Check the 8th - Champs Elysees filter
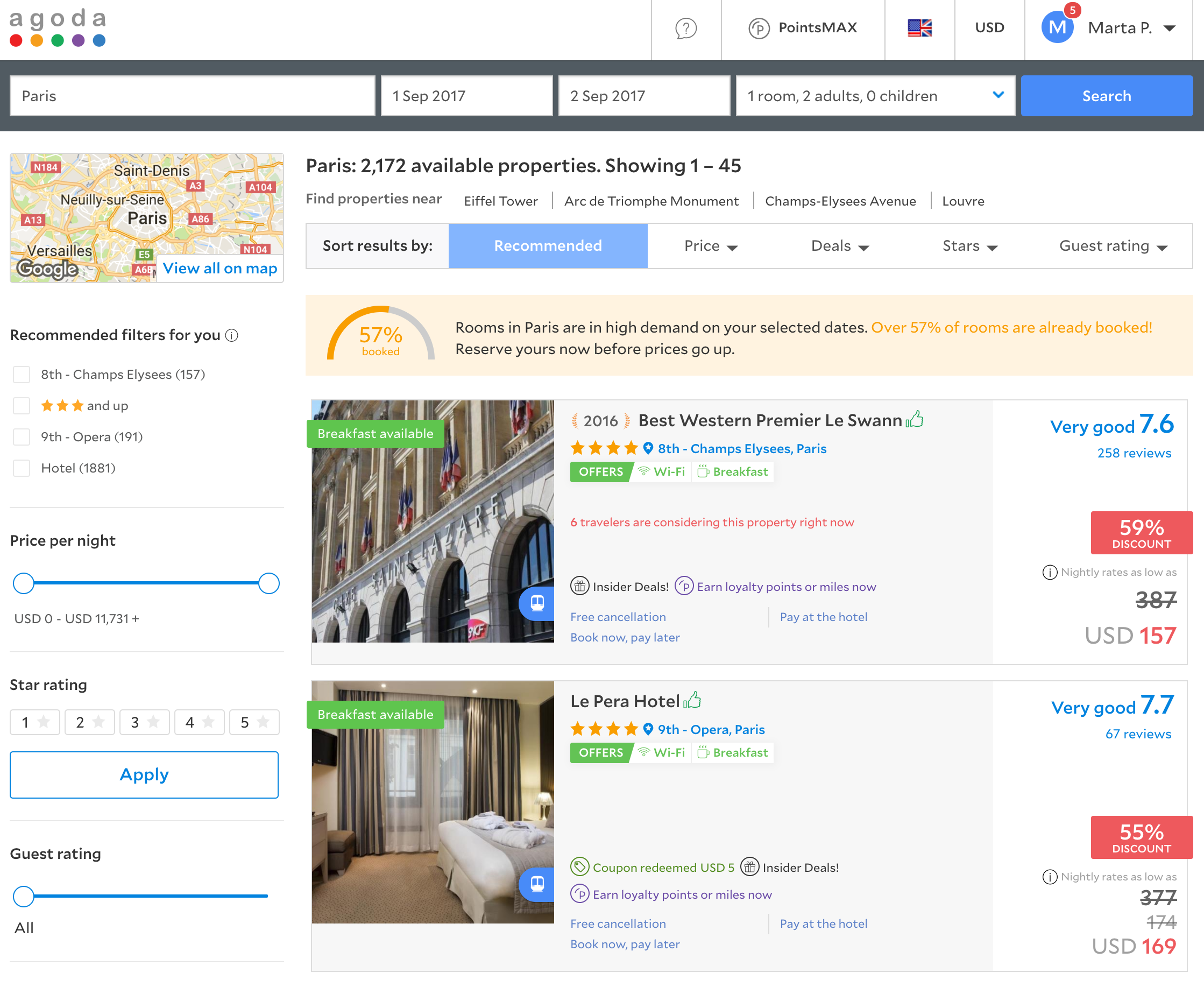 click(22, 374)
